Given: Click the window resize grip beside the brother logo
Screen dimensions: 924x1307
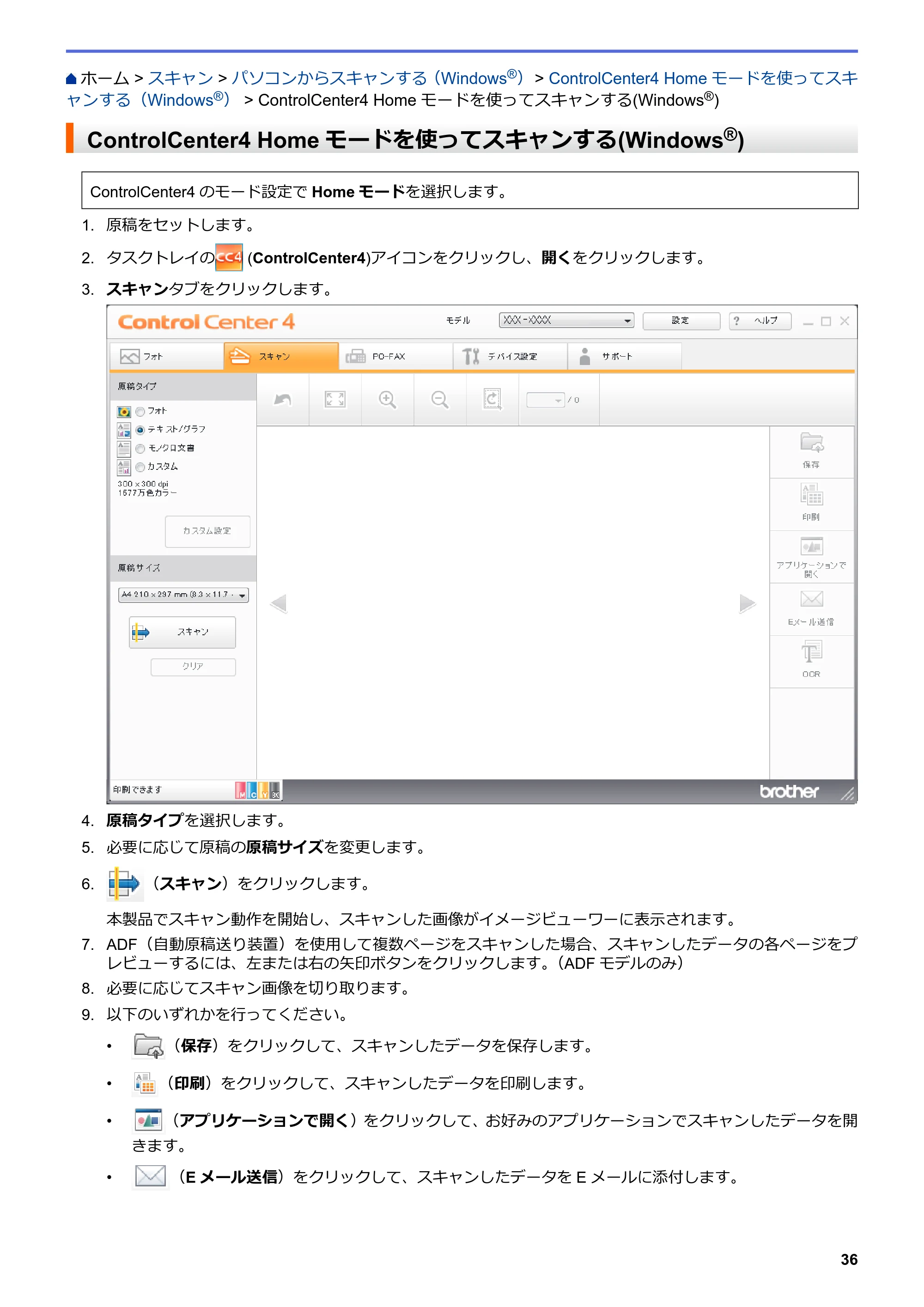Looking at the screenshot, I should coord(847,794).
